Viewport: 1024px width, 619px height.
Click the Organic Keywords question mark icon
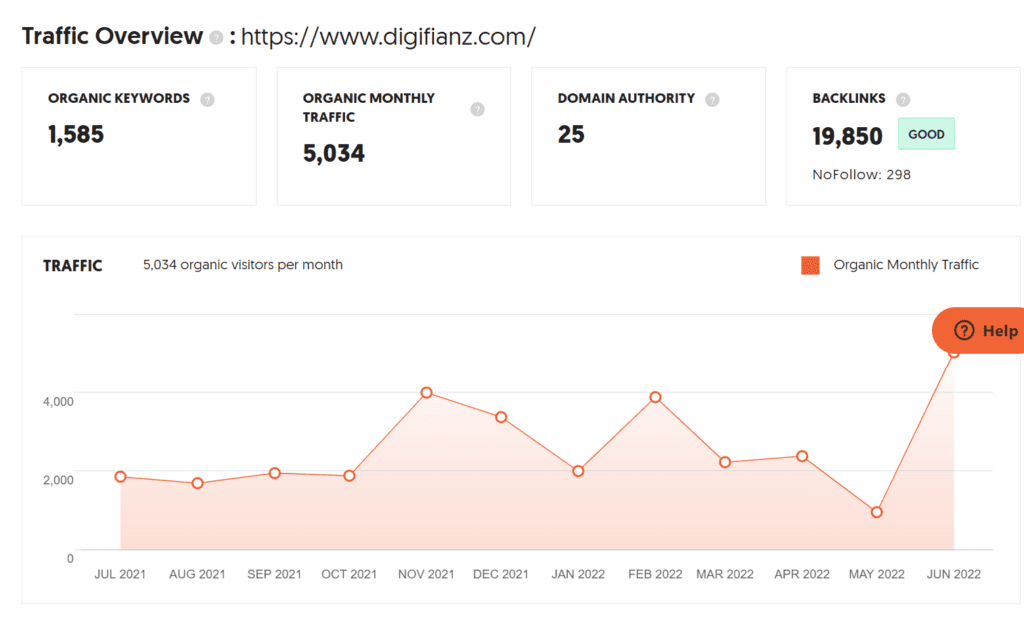click(x=207, y=100)
